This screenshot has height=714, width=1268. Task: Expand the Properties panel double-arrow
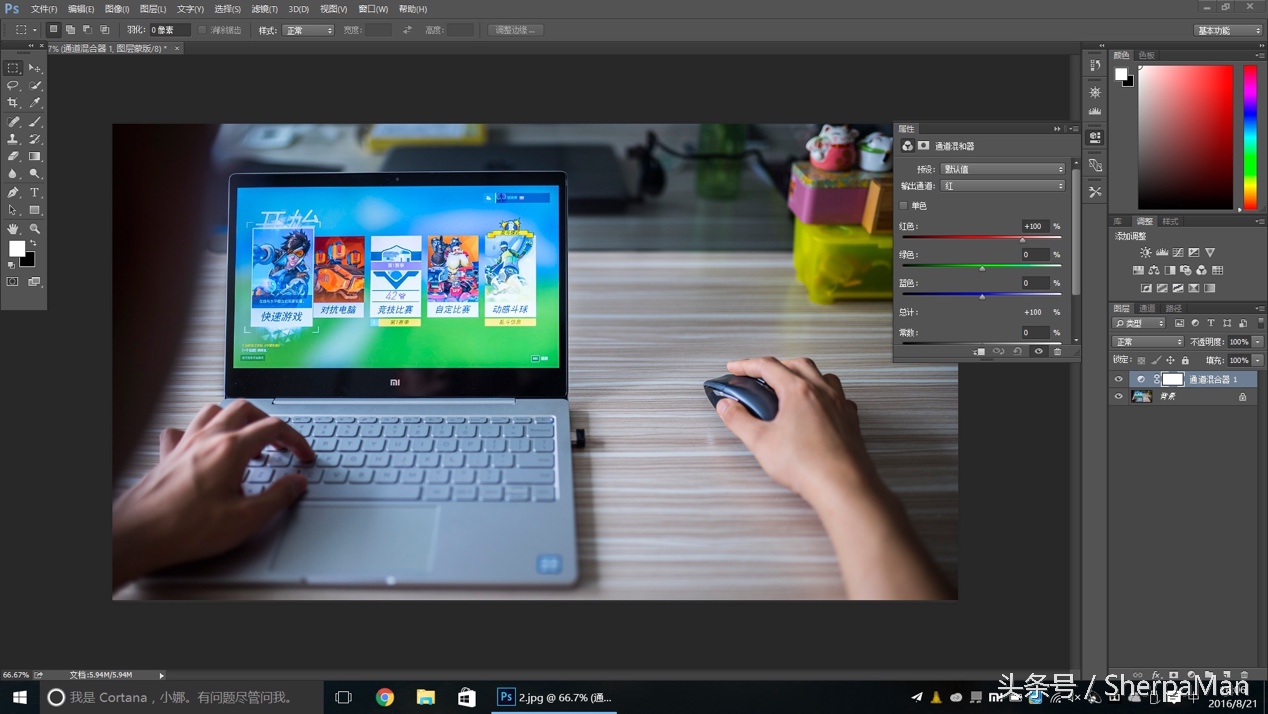(x=1057, y=129)
